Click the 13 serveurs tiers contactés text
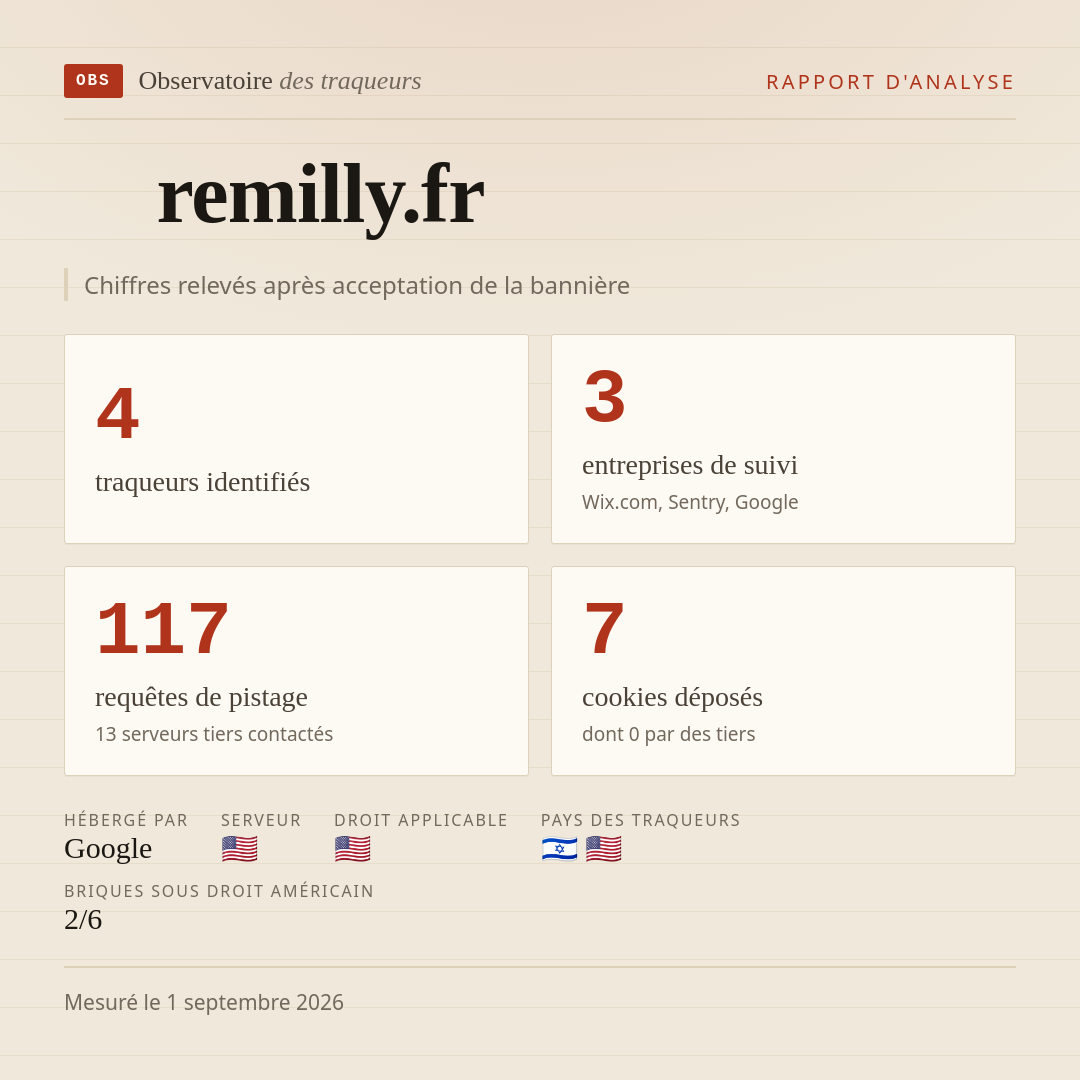Viewport: 1080px width, 1080px height. tap(214, 734)
